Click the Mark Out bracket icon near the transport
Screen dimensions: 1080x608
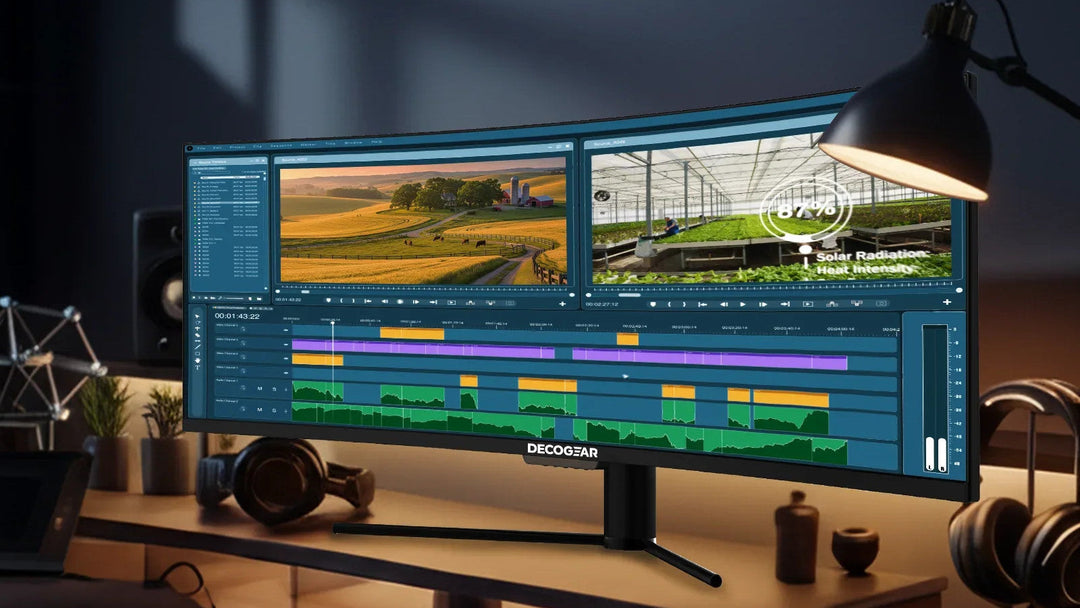(353, 300)
